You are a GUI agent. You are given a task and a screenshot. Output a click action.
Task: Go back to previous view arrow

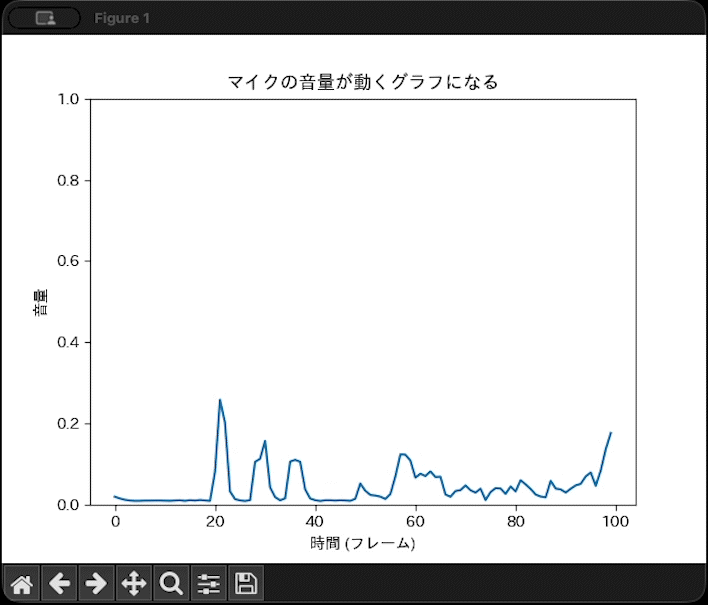tap(59, 583)
